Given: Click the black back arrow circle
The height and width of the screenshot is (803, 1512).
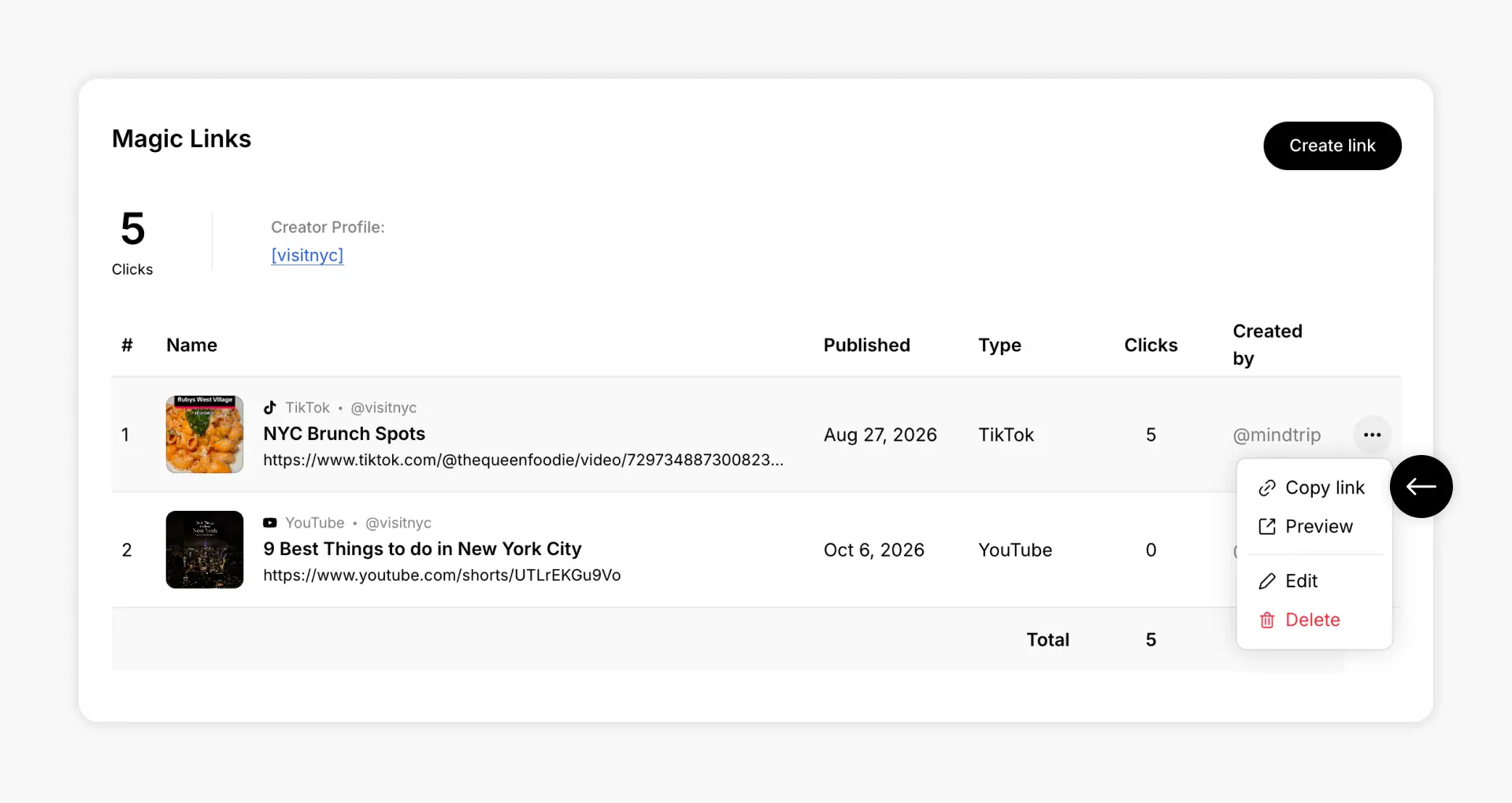Looking at the screenshot, I should (1421, 487).
